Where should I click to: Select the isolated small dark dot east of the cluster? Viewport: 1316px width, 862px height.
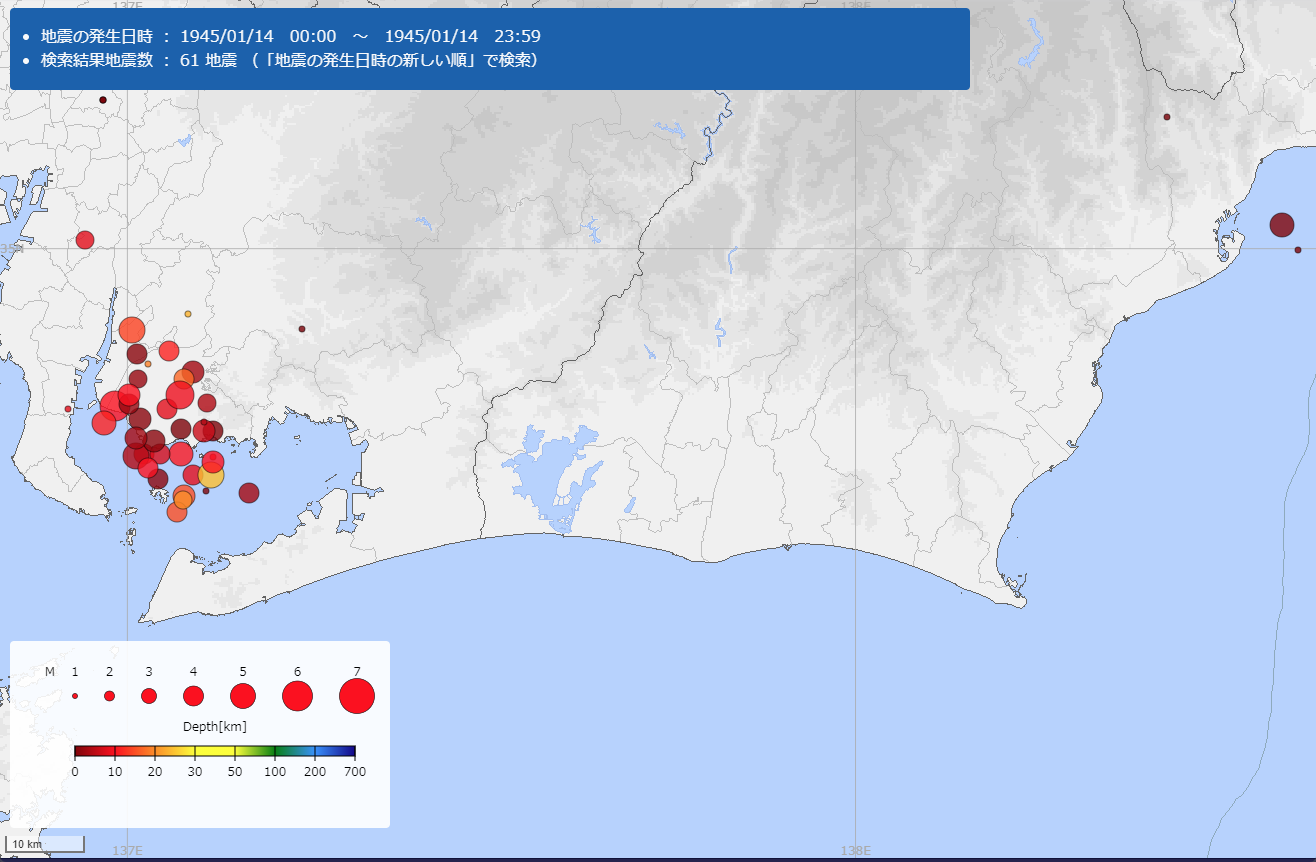(x=302, y=329)
